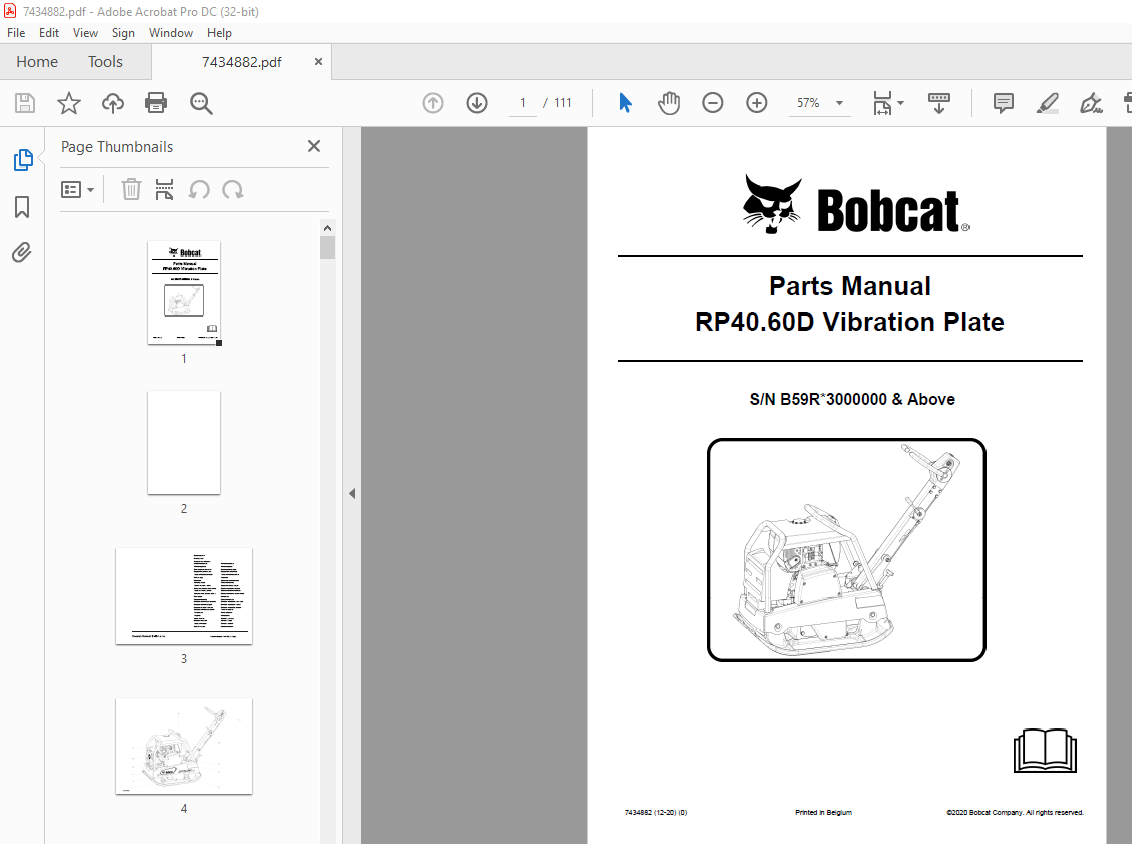Print the document with the printer icon
1132x844 pixels.
(x=156, y=103)
